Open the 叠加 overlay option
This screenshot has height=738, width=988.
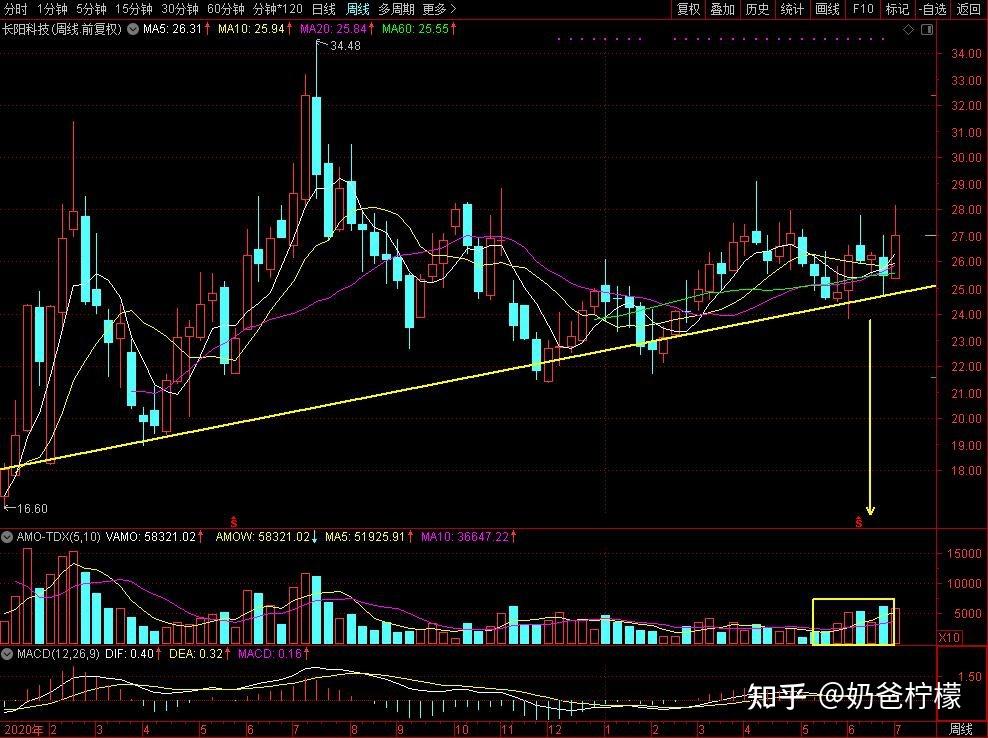(722, 9)
